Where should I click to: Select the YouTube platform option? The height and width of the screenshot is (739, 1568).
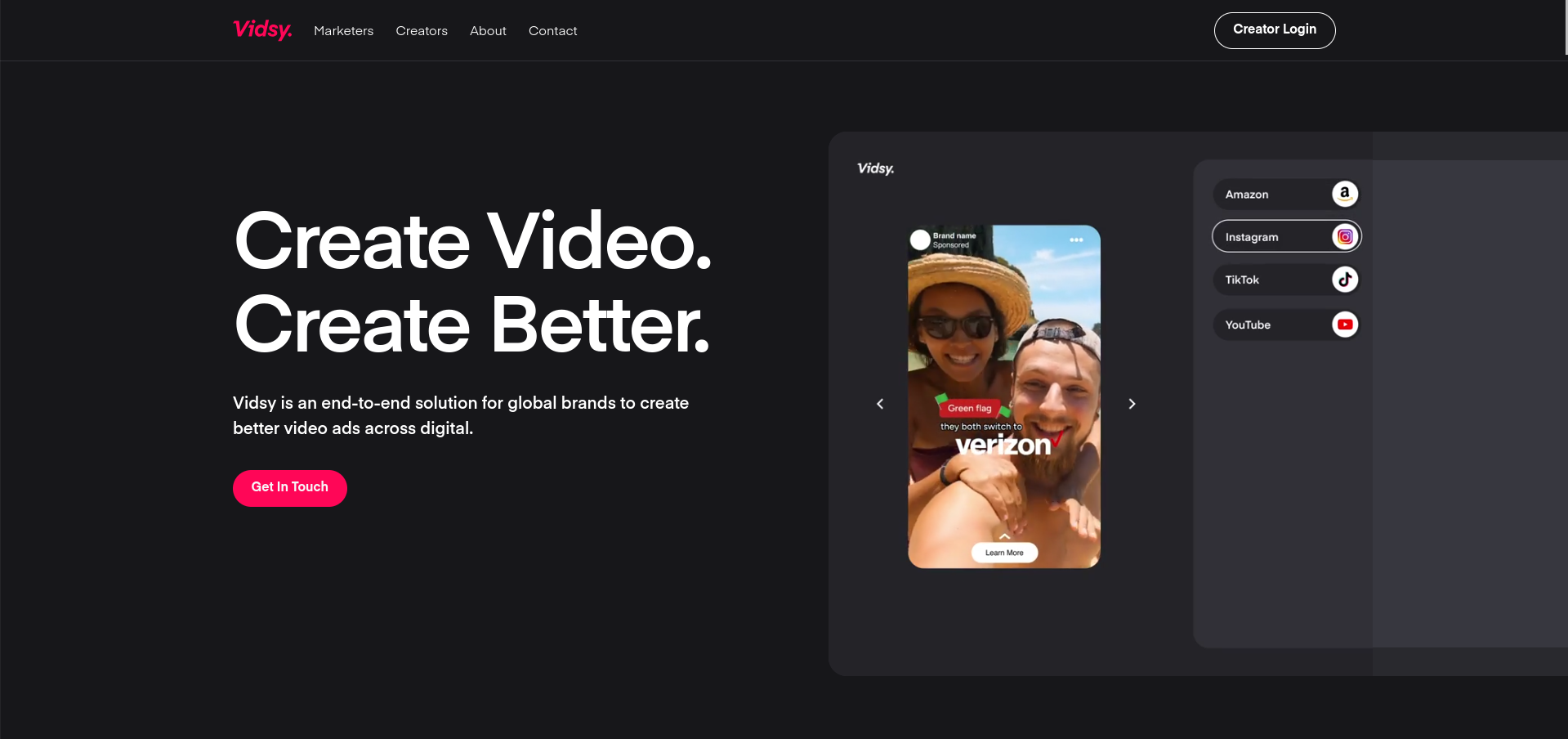1286,325
